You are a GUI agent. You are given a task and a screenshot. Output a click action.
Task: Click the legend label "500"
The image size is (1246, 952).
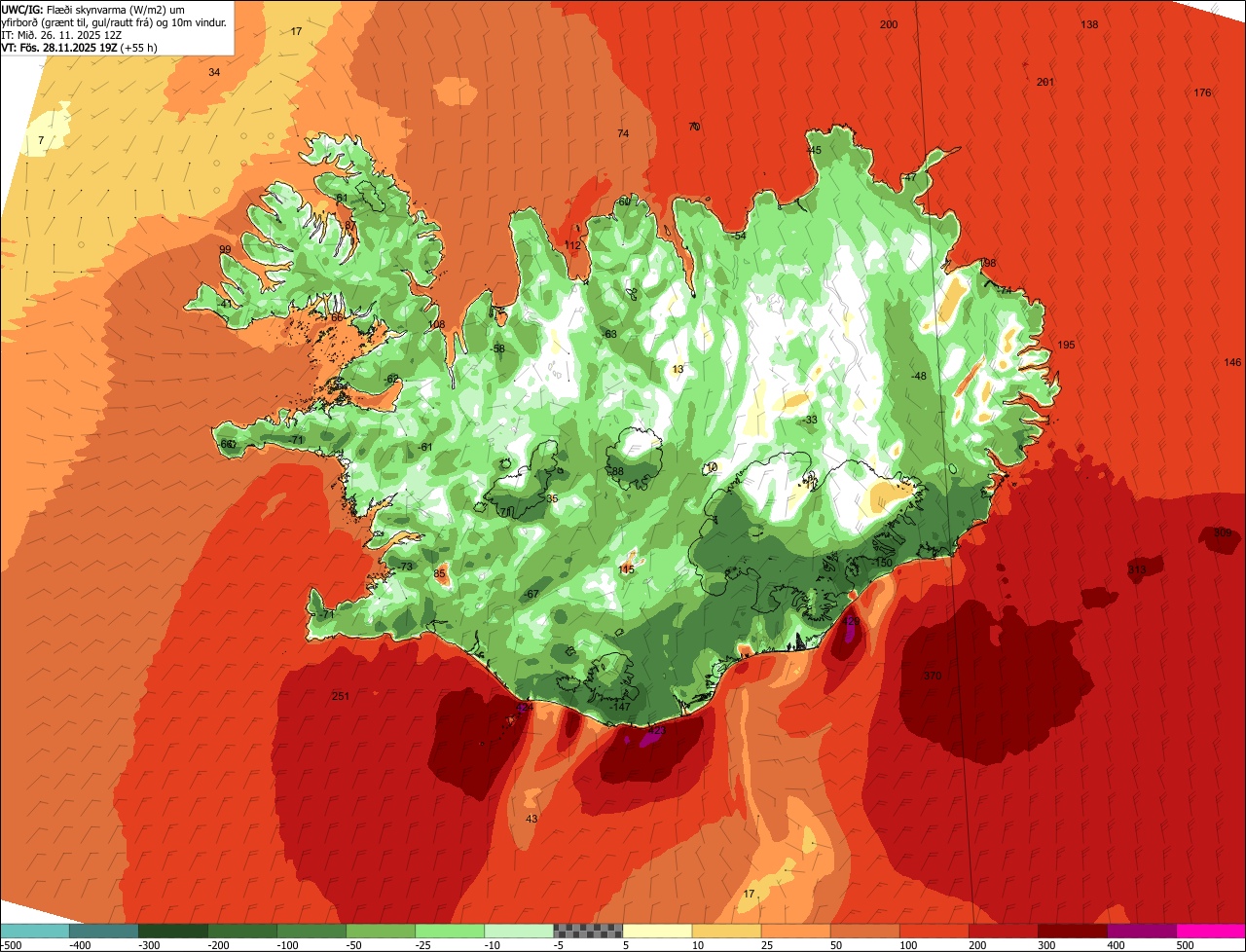(x=1187, y=945)
